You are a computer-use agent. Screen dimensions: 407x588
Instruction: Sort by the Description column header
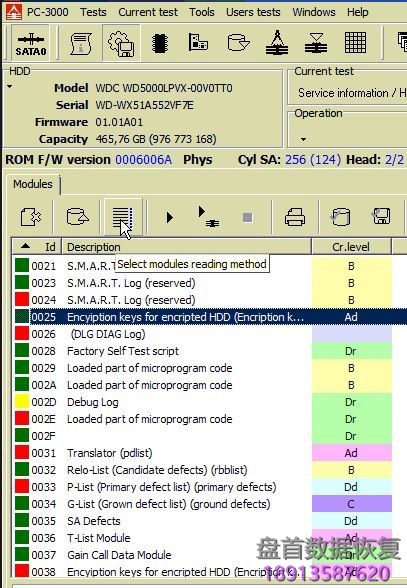[x=186, y=247]
